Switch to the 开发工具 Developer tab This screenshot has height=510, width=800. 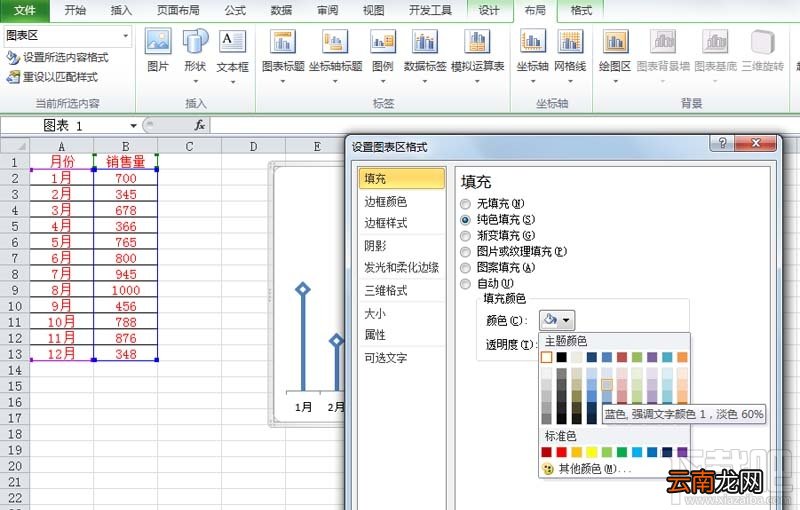[x=430, y=11]
